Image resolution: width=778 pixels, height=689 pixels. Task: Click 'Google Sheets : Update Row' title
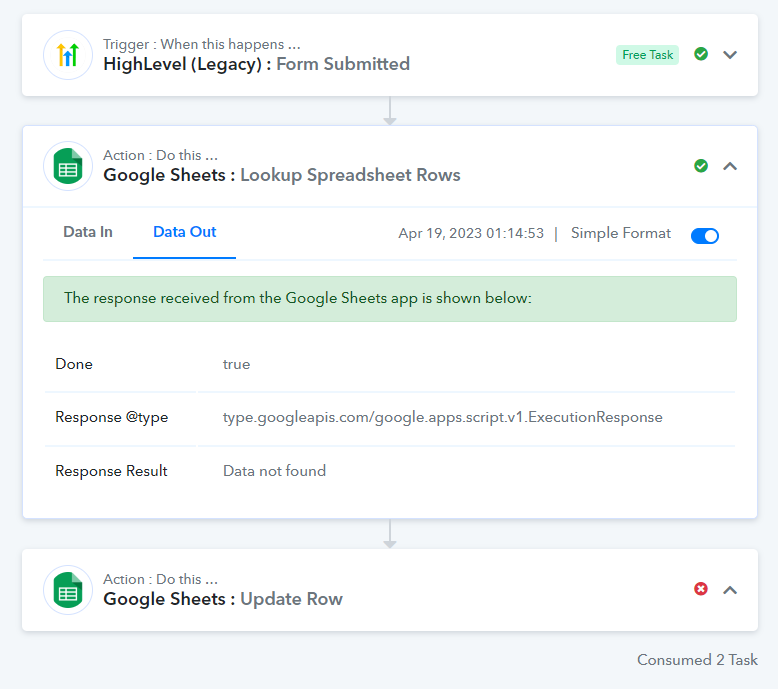[223, 599]
